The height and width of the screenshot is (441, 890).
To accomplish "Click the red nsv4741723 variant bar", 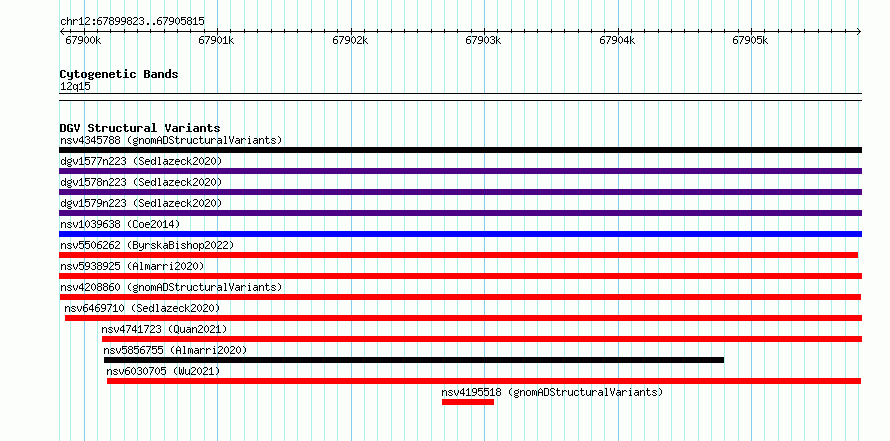I will point(482,339).
